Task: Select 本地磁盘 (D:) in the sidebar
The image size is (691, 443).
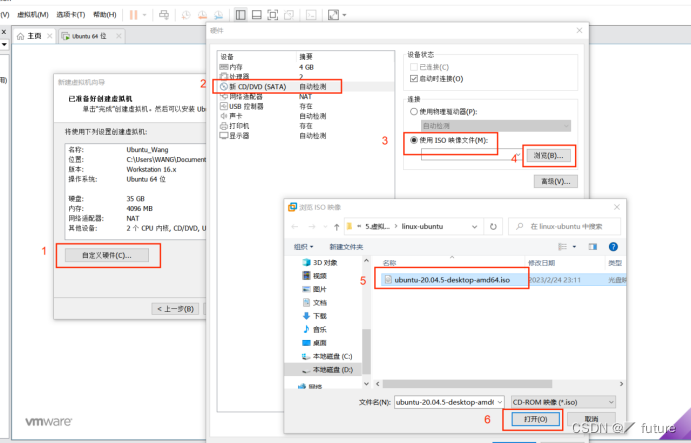Action: (327, 369)
